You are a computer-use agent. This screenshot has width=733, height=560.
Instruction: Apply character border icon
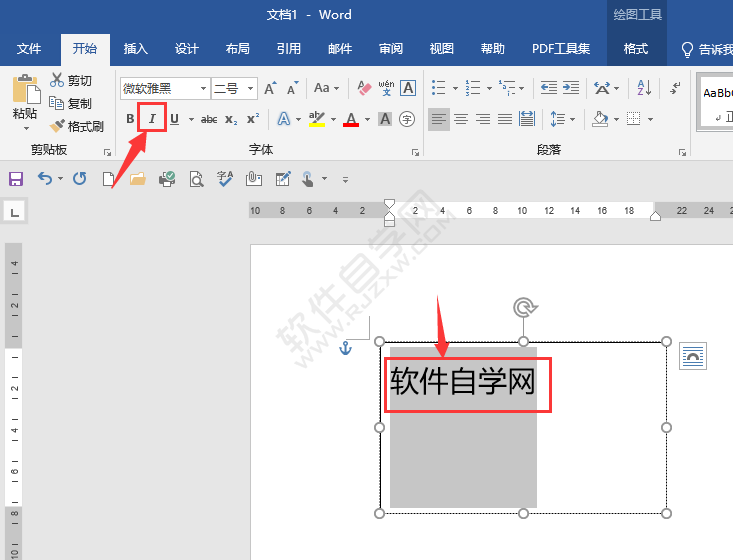tap(408, 88)
